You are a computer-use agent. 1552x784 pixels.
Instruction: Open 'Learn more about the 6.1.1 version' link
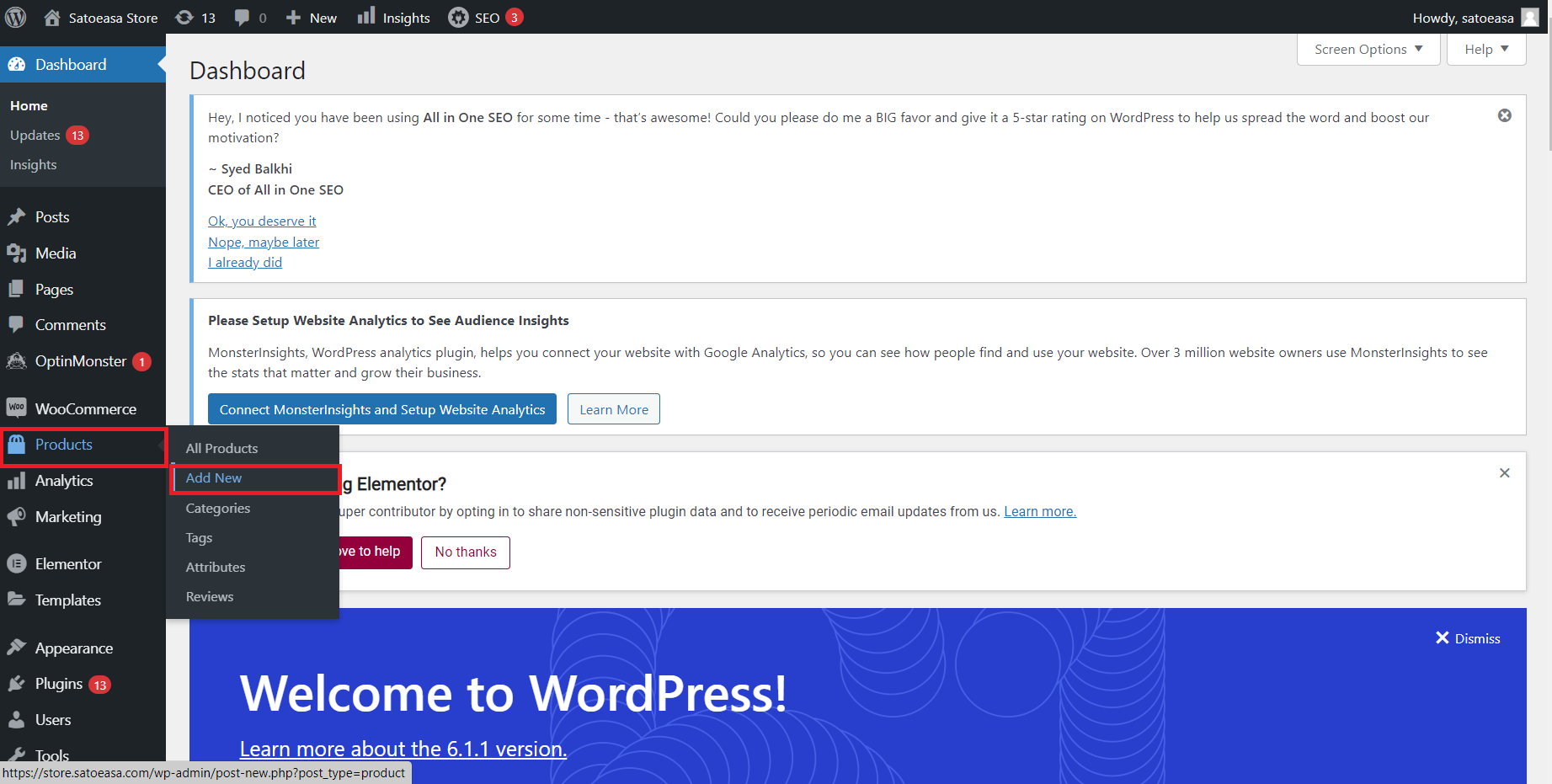coord(403,749)
